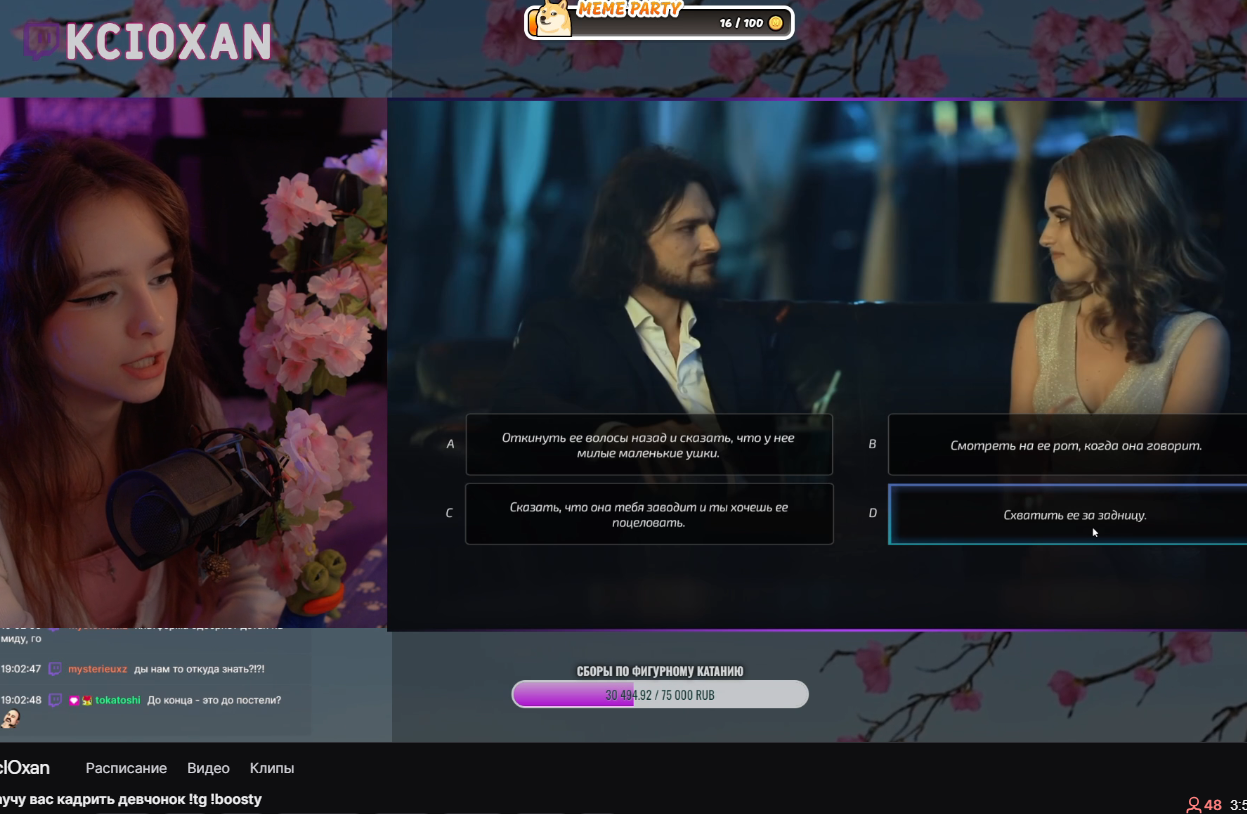Click the viewer count icon showing 48

[1193, 805]
